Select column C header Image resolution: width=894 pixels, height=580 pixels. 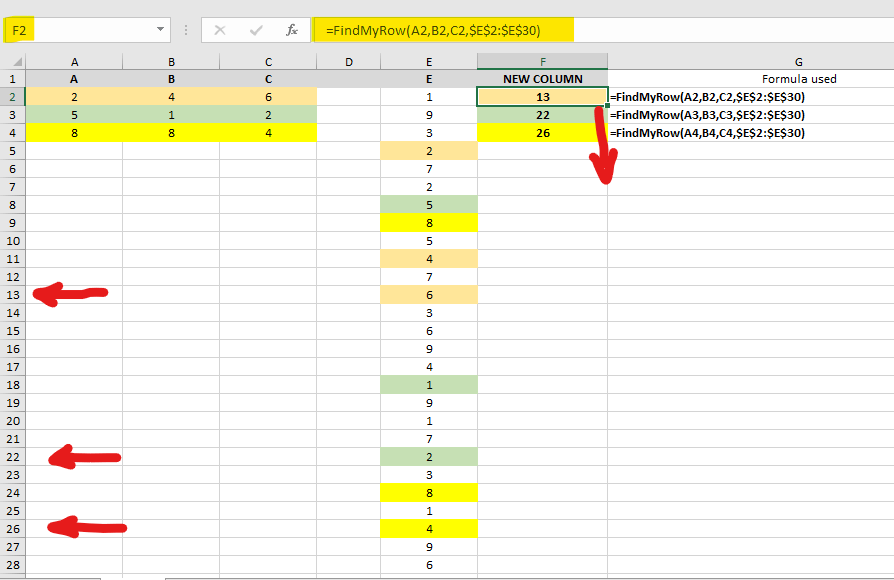(x=268, y=62)
